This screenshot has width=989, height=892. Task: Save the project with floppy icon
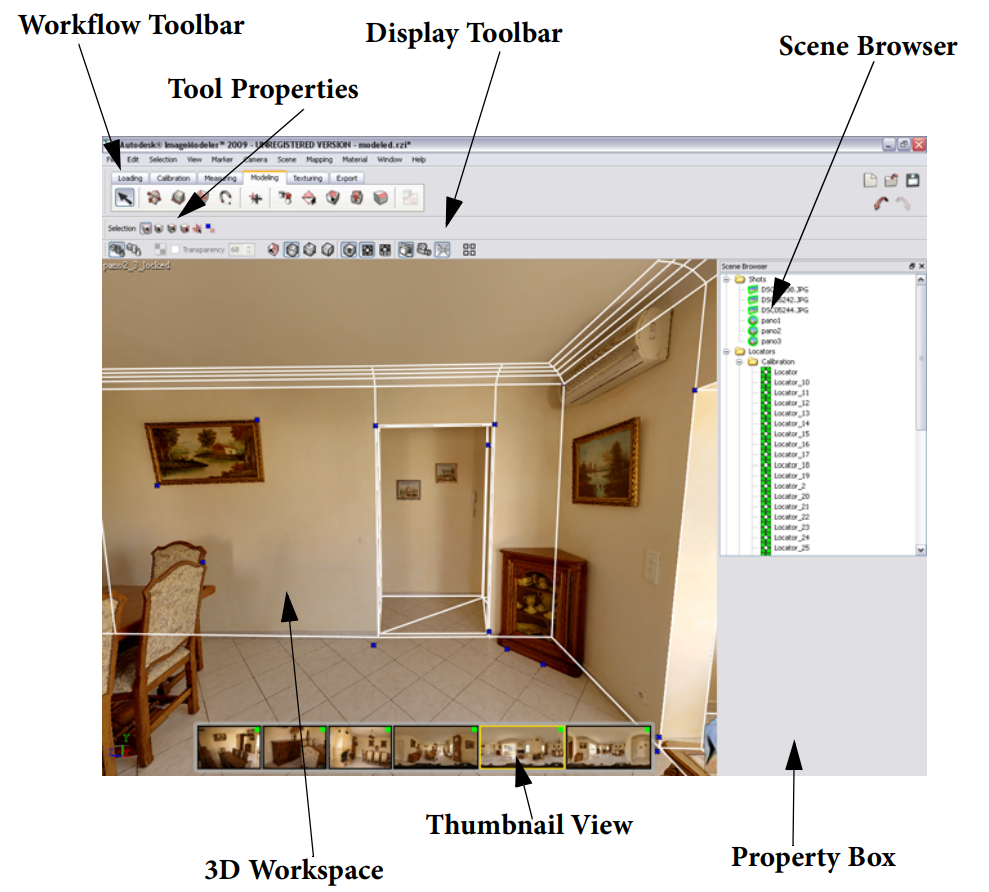tap(913, 180)
